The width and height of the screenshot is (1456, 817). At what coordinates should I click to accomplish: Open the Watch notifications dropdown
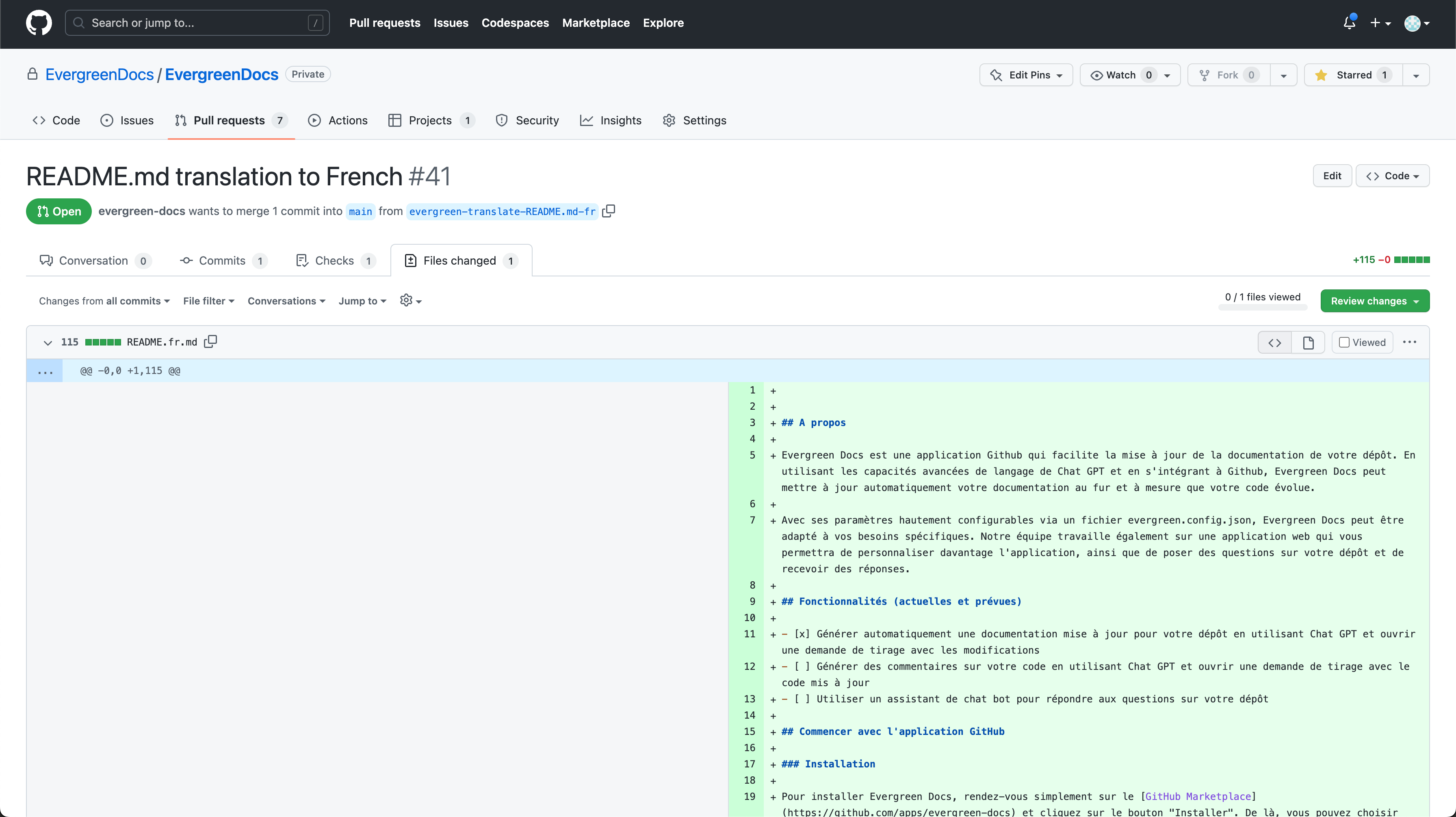click(1129, 75)
